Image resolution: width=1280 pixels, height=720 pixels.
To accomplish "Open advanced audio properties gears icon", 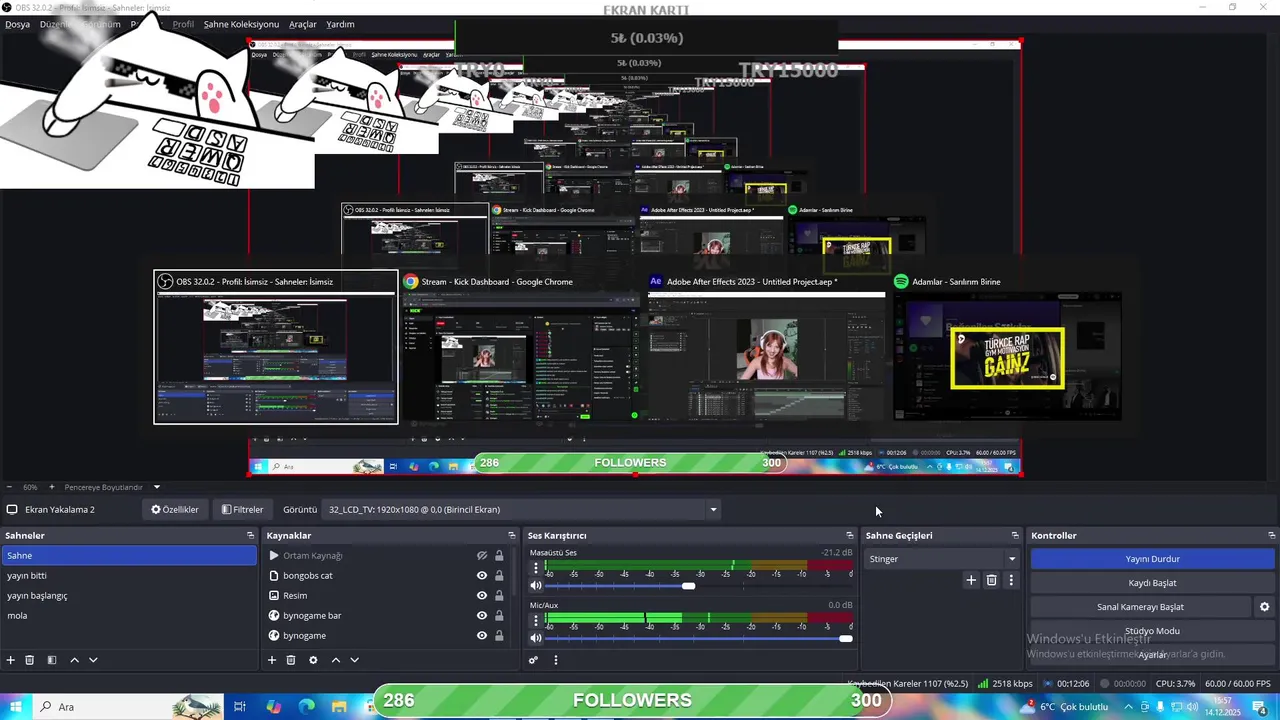I will pos(533,660).
